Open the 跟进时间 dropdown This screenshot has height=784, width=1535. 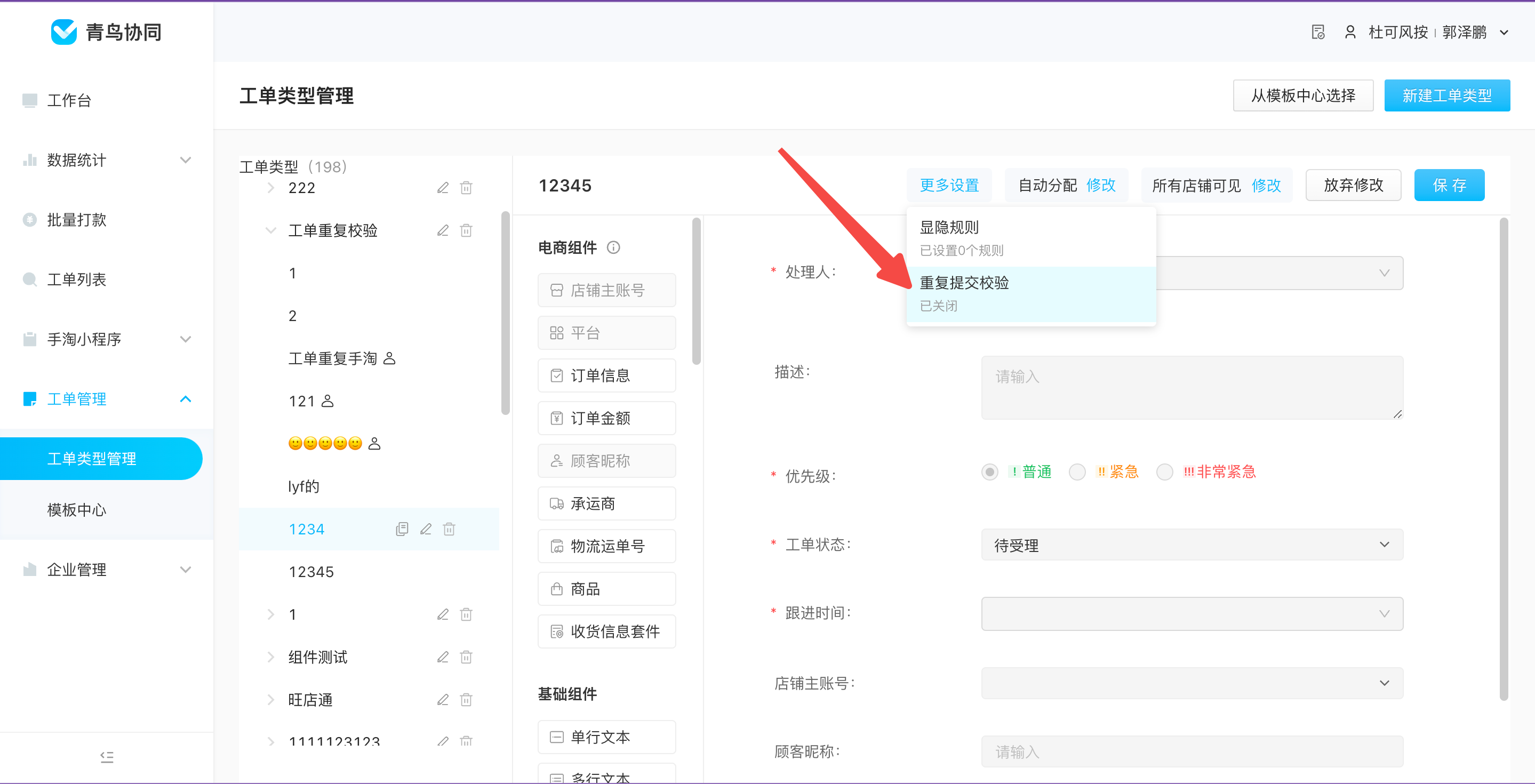point(1192,614)
